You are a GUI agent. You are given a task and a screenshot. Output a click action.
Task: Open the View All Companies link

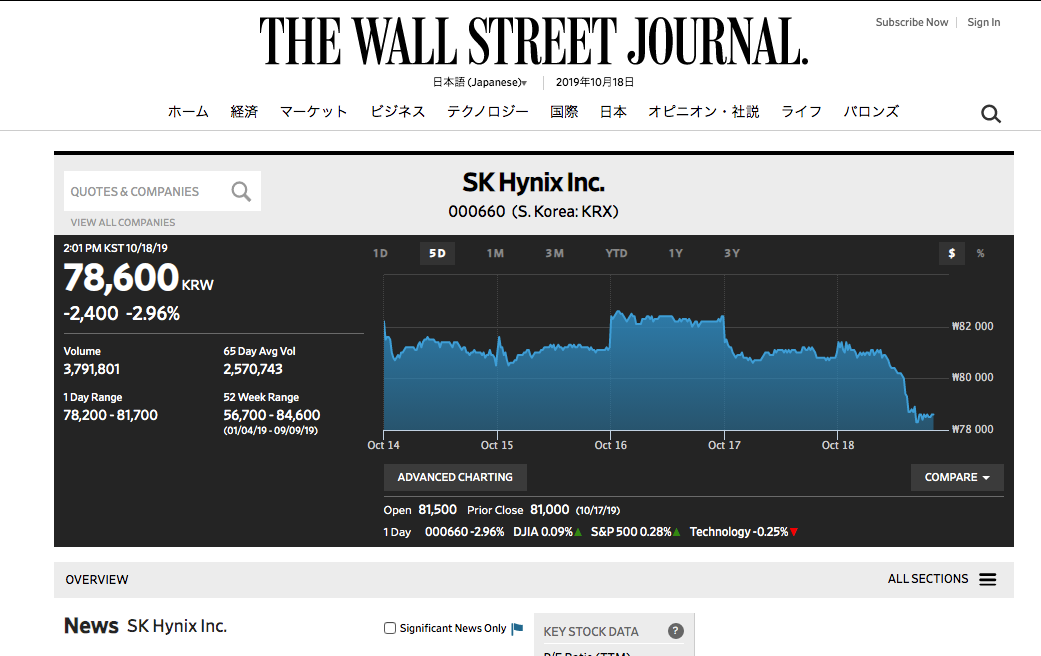[x=122, y=222]
